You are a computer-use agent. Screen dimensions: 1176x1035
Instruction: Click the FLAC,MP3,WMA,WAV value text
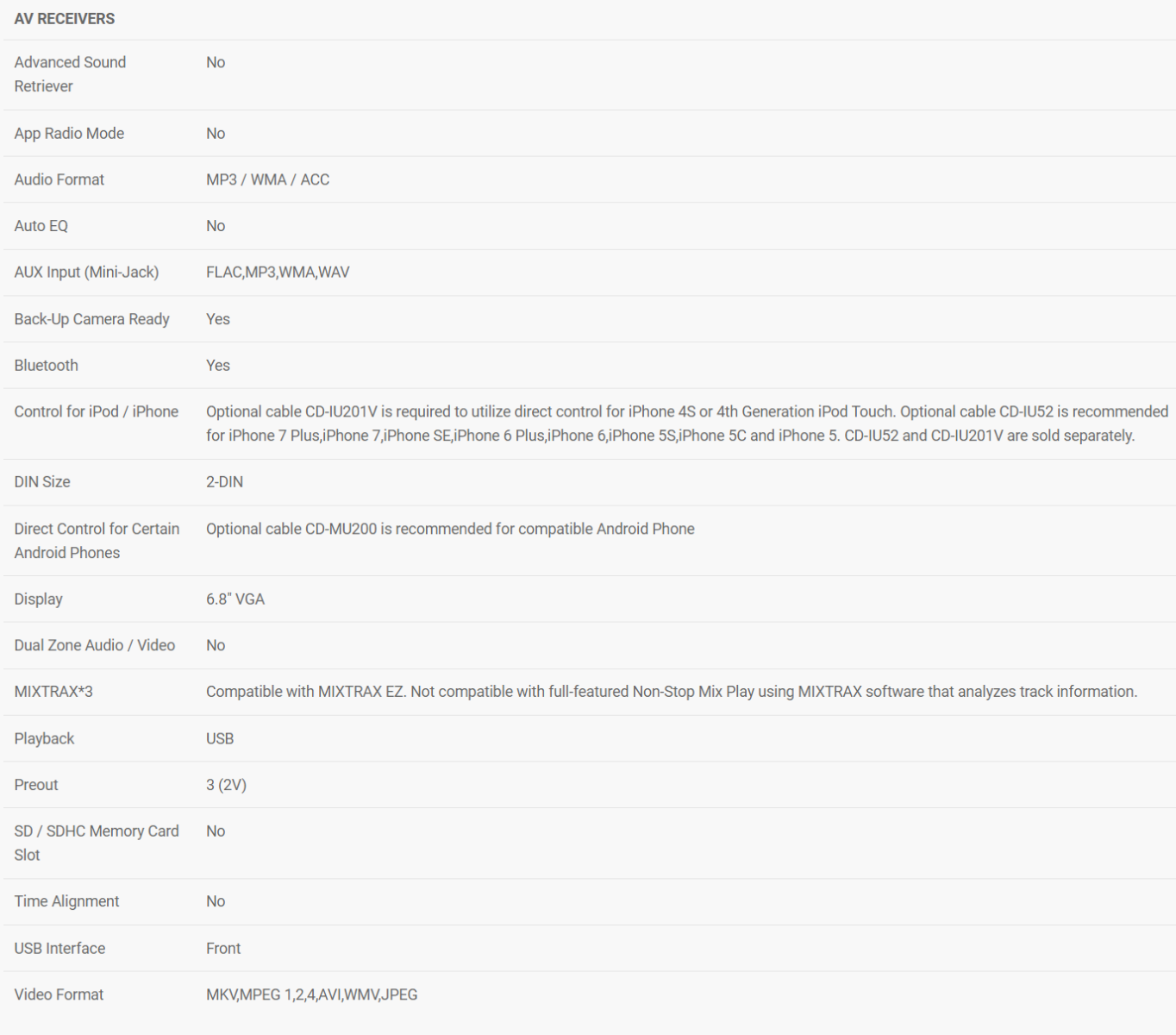click(278, 273)
